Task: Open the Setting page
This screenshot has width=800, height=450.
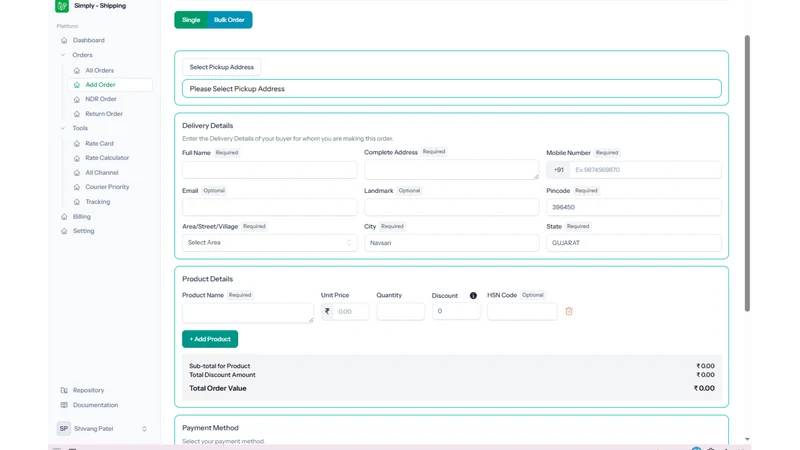Action: (84, 231)
